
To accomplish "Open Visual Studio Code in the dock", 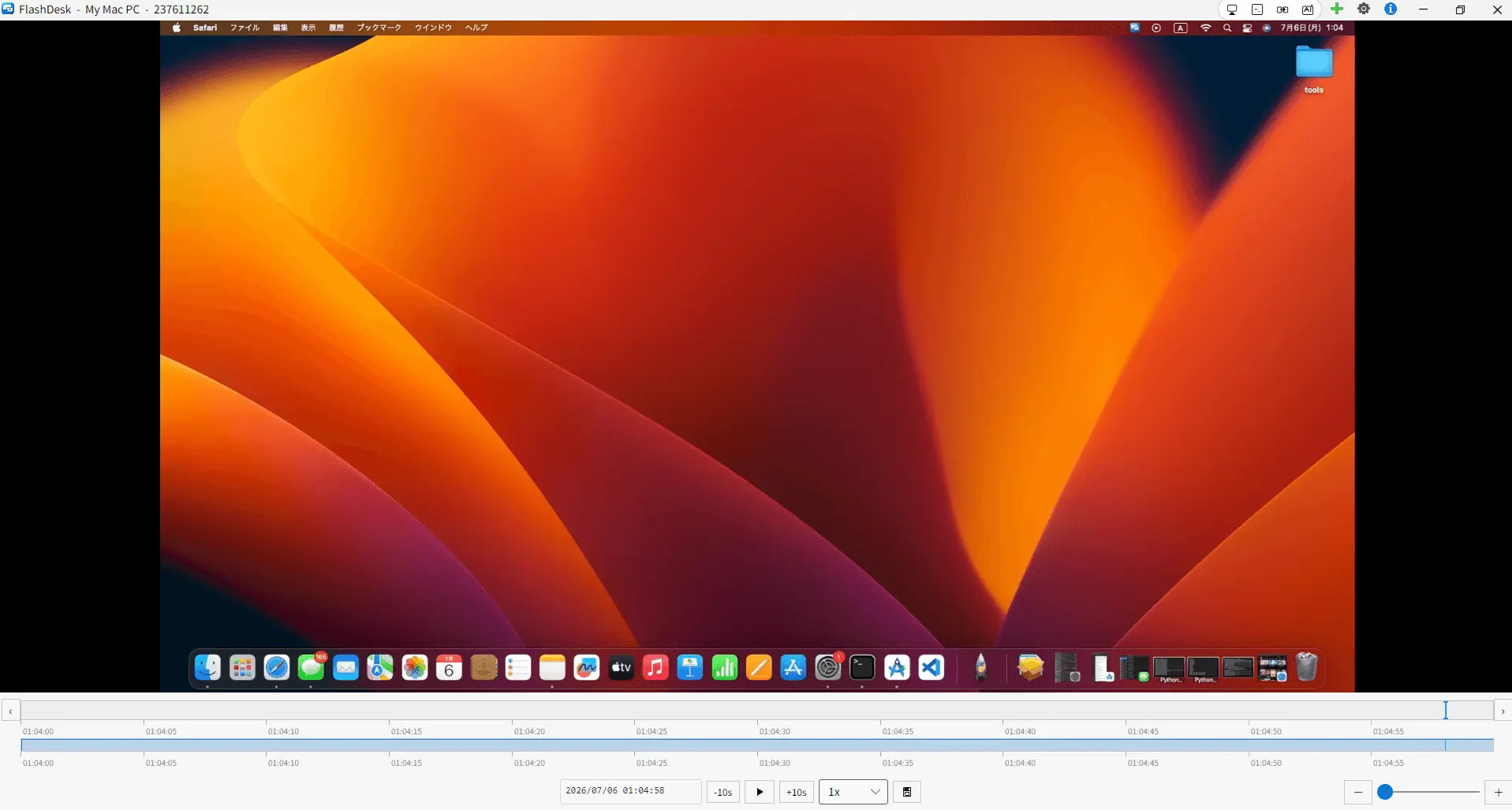I will [x=931, y=668].
